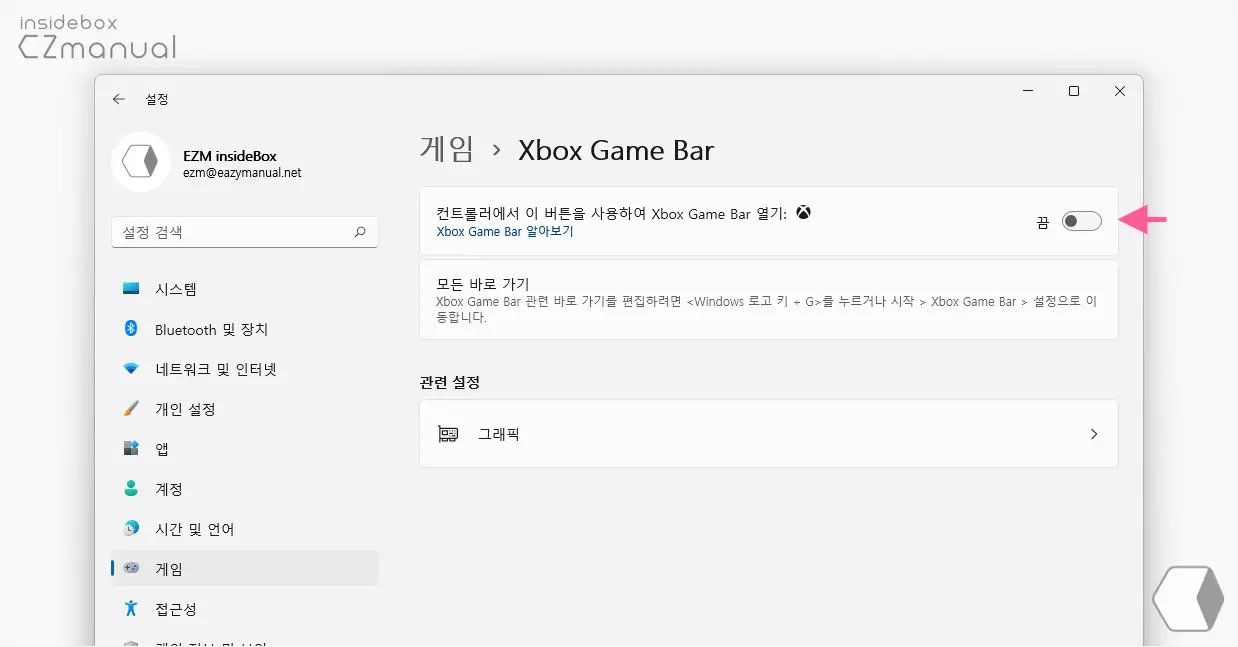Click the 시간 및 언어 globe icon
Screen dimensions: 1238x647
[x=131, y=528]
